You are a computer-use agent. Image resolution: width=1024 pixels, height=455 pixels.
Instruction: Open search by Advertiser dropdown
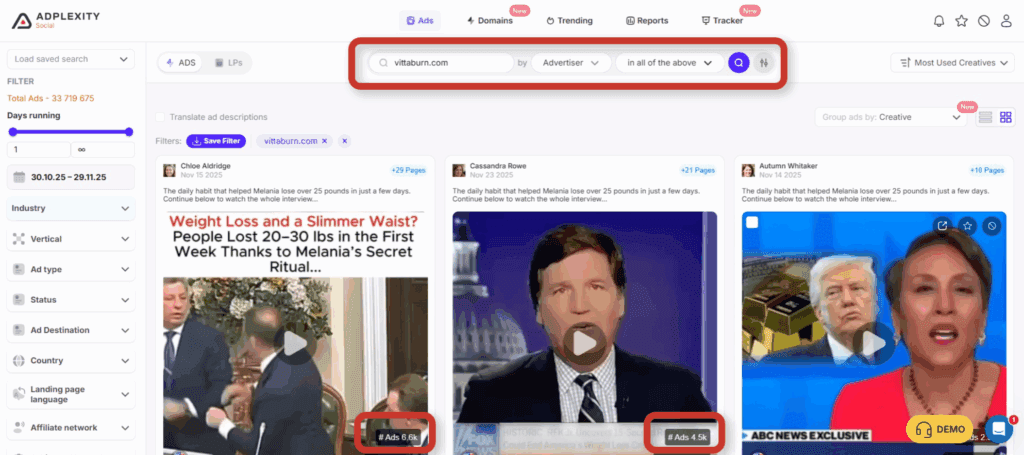571,63
